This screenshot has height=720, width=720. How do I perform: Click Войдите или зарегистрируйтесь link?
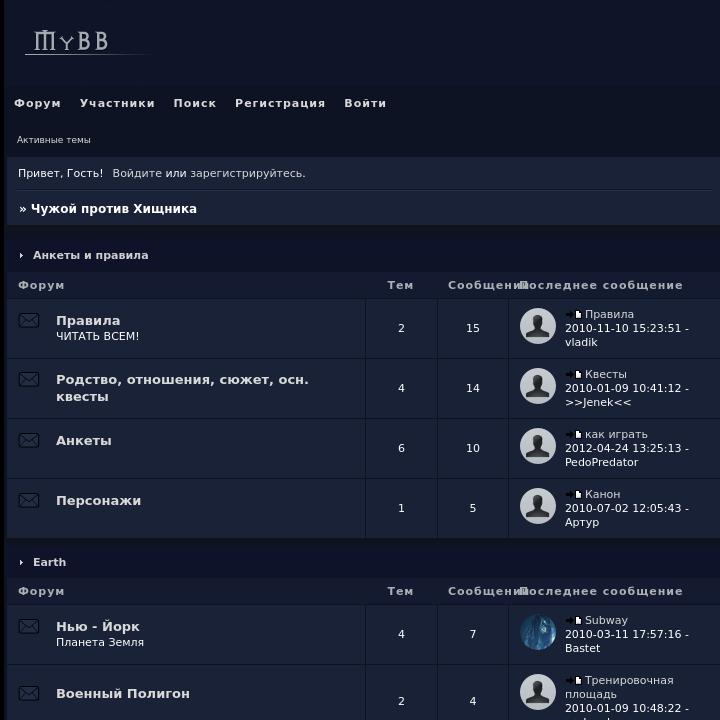click(209, 174)
